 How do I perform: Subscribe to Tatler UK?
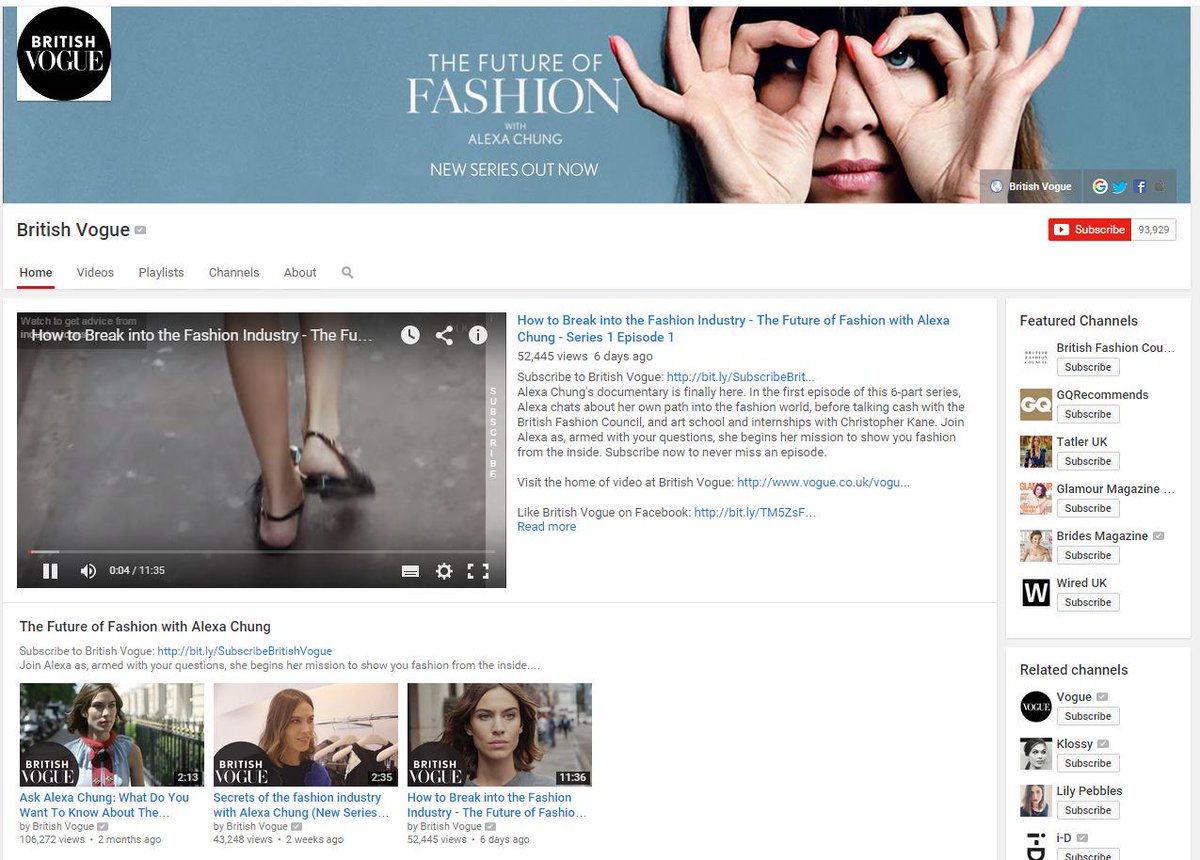click(x=1088, y=461)
